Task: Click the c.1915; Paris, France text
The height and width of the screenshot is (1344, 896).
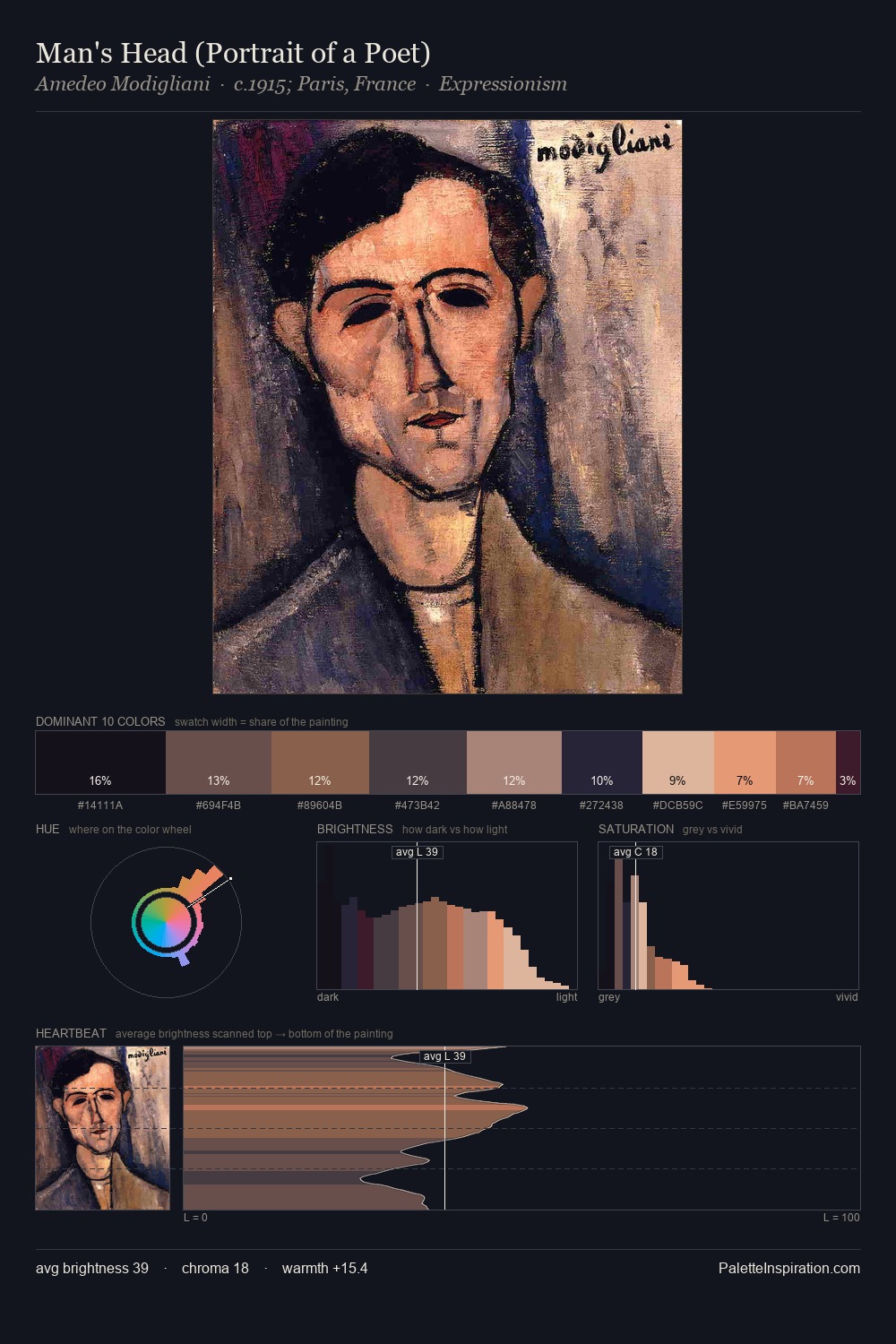Action: click(x=324, y=84)
